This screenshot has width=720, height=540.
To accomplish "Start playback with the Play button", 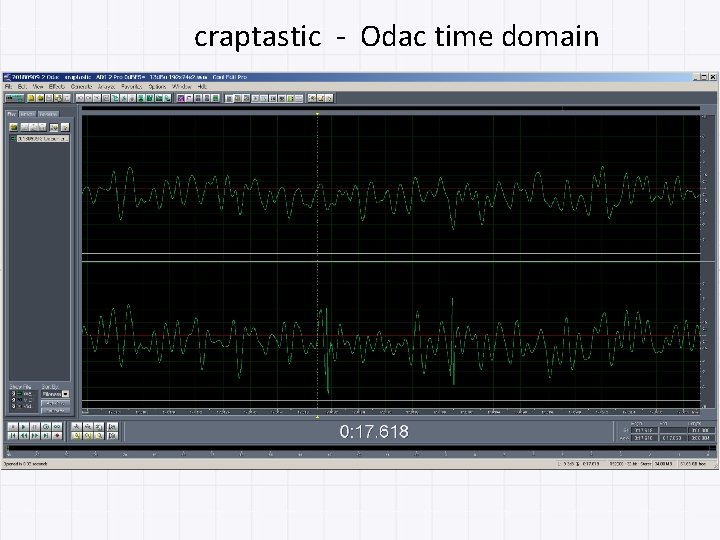I will click(24, 427).
